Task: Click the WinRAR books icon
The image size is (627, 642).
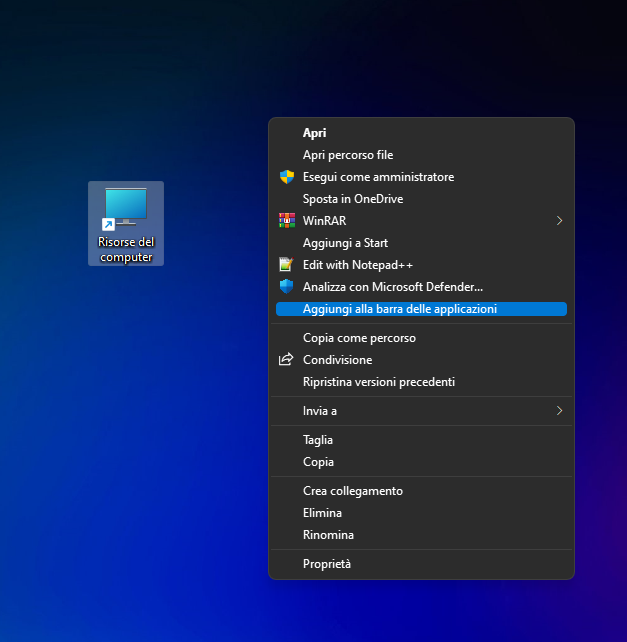Action: pos(286,221)
